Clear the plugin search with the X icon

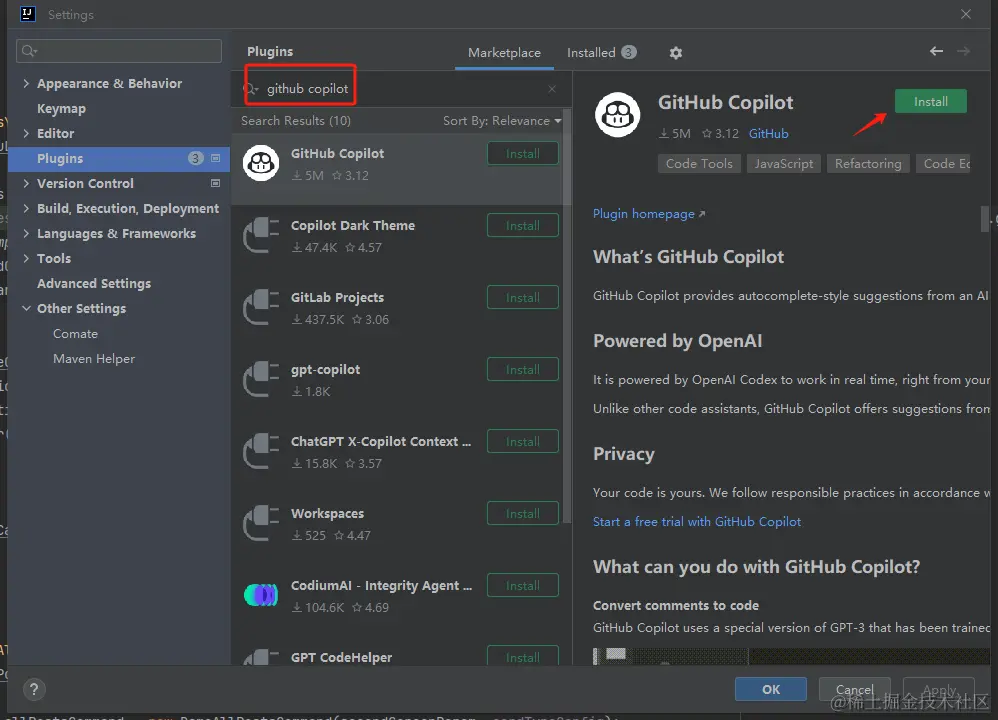pyautogui.click(x=552, y=89)
